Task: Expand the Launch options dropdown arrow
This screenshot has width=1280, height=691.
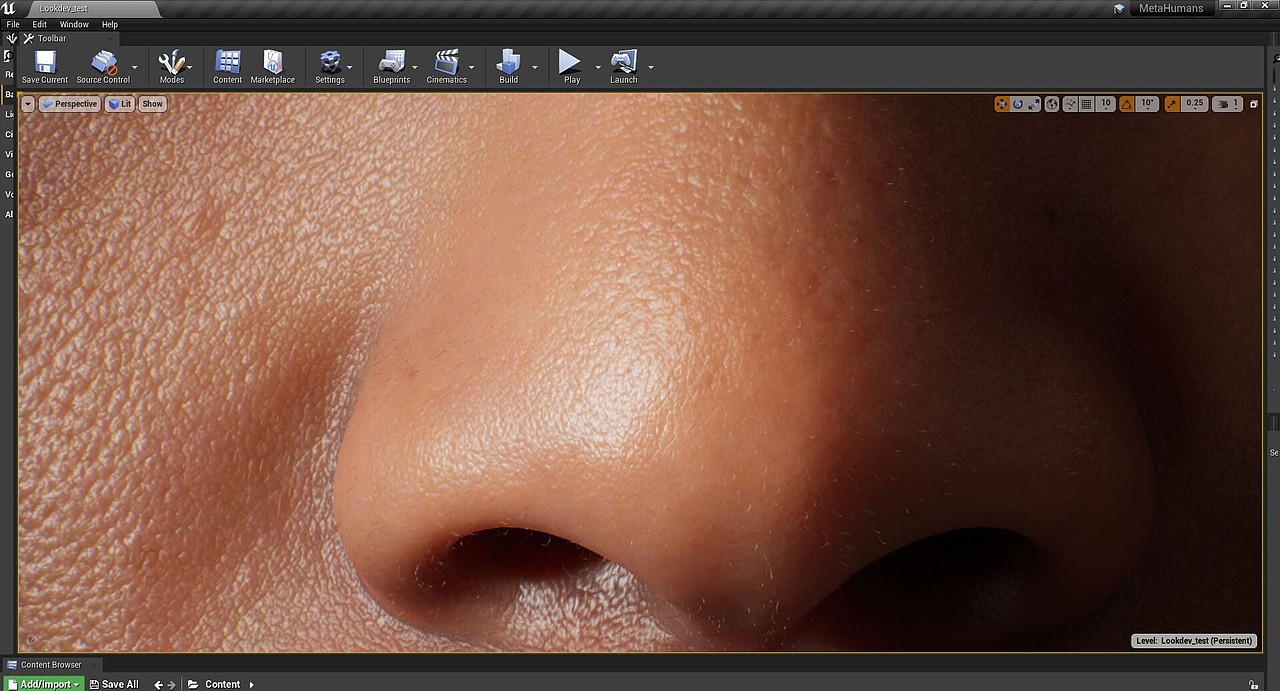Action: pyautogui.click(x=651, y=68)
